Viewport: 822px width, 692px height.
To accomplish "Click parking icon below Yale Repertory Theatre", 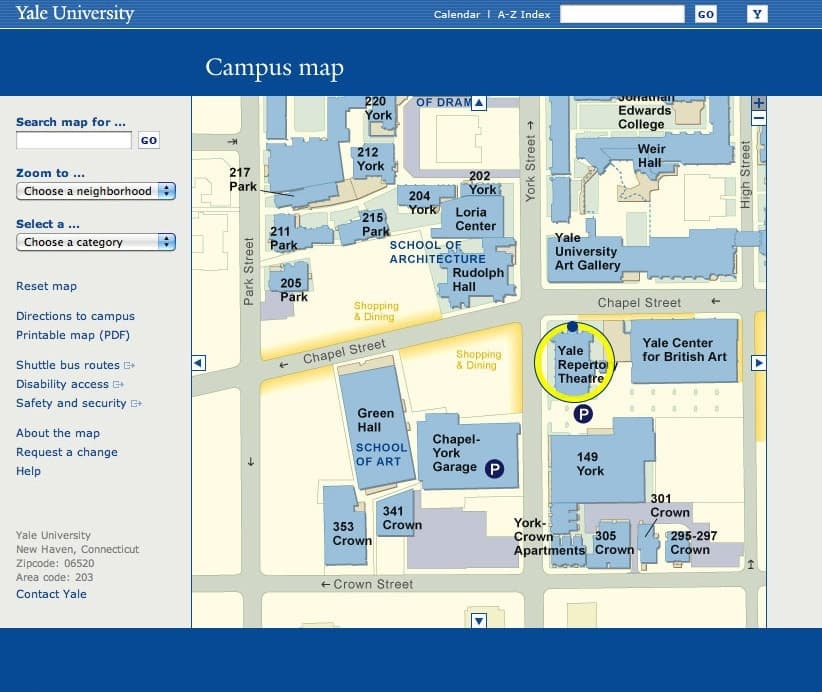I will tap(583, 414).
